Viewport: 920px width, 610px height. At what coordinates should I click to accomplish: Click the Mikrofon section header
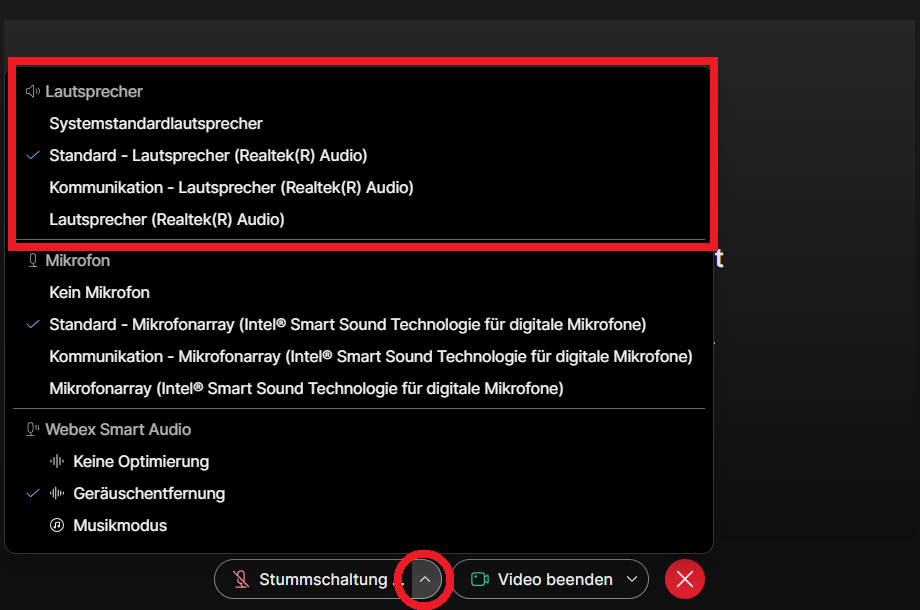coord(77,260)
